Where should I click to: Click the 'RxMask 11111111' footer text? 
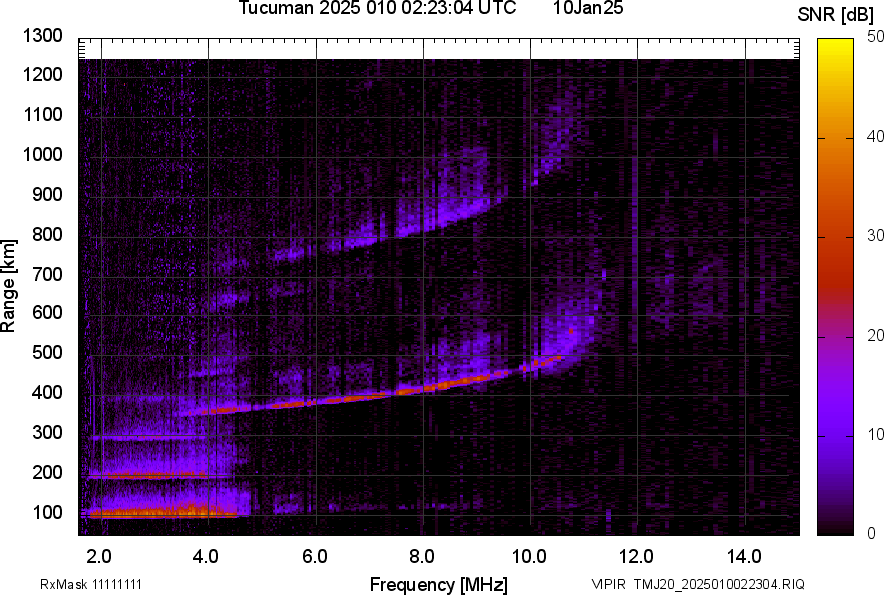(90, 584)
